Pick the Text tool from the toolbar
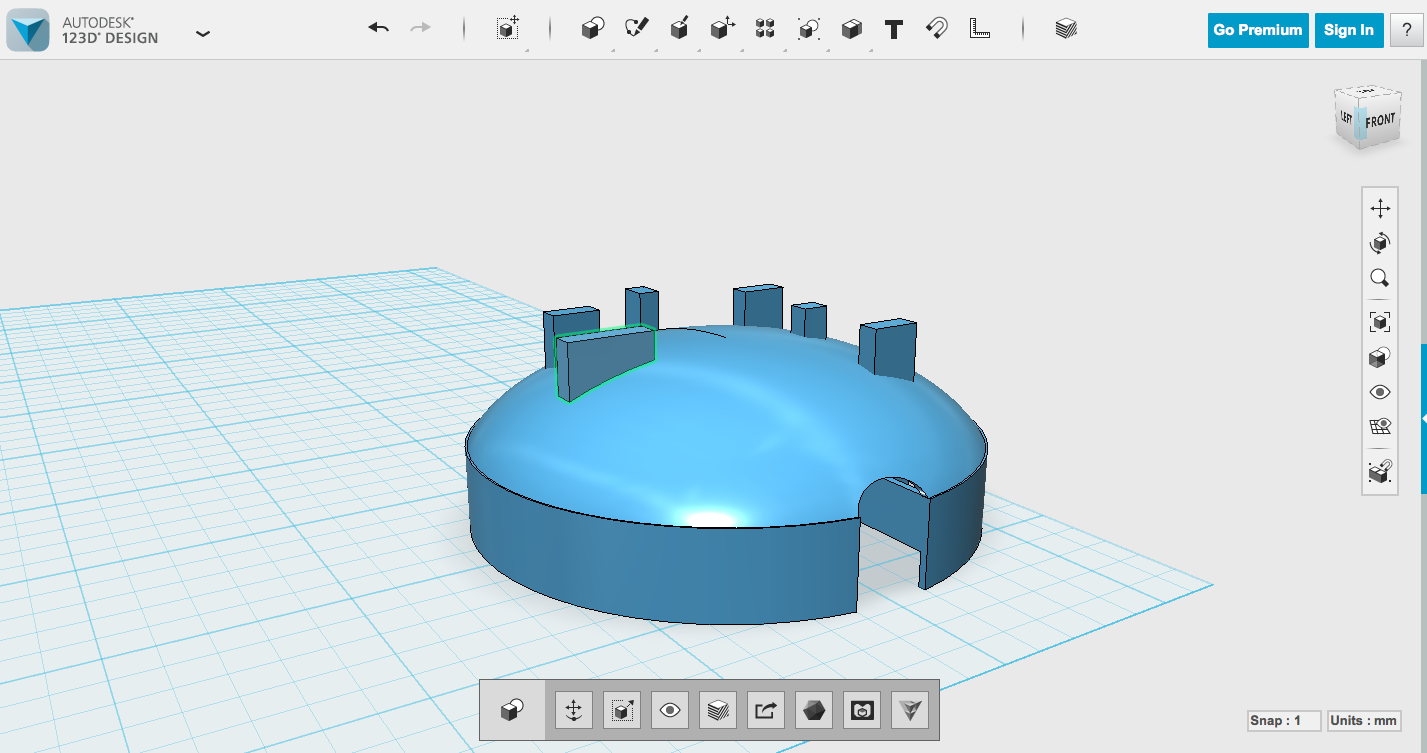Image resolution: width=1427 pixels, height=753 pixels. click(893, 29)
